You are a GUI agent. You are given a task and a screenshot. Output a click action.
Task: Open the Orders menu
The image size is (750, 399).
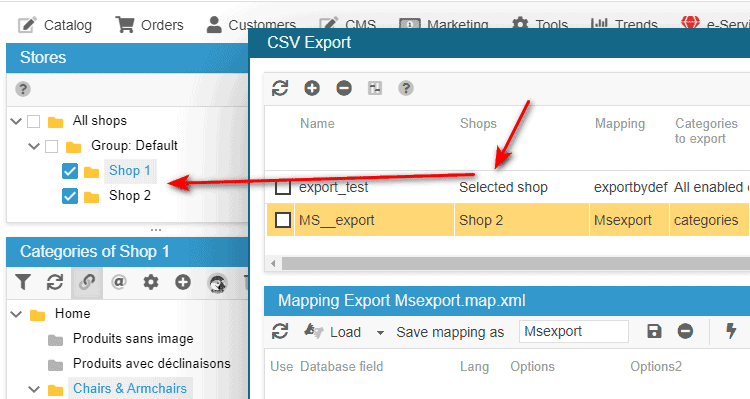149,25
